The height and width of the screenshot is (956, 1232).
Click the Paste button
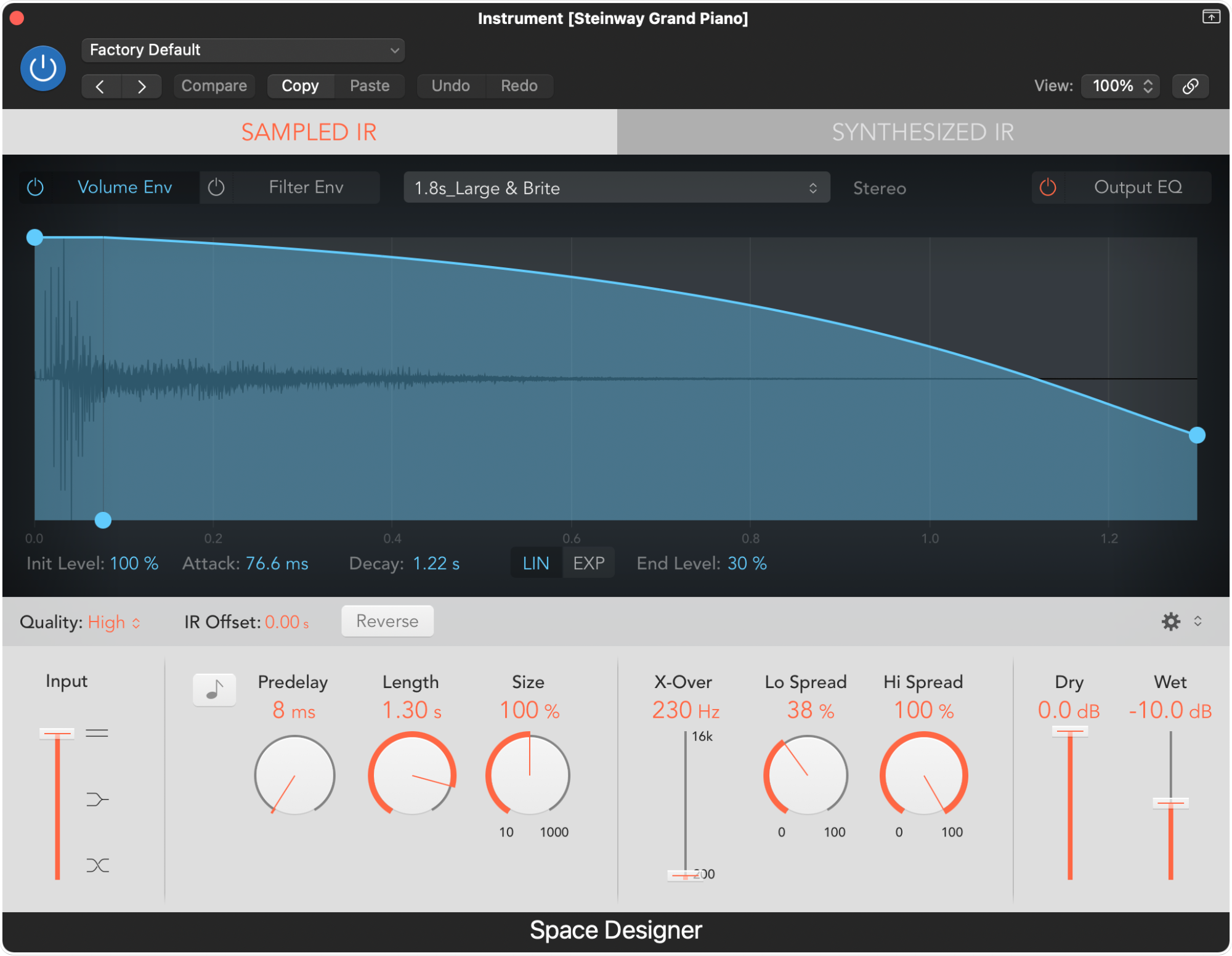pyautogui.click(x=370, y=86)
